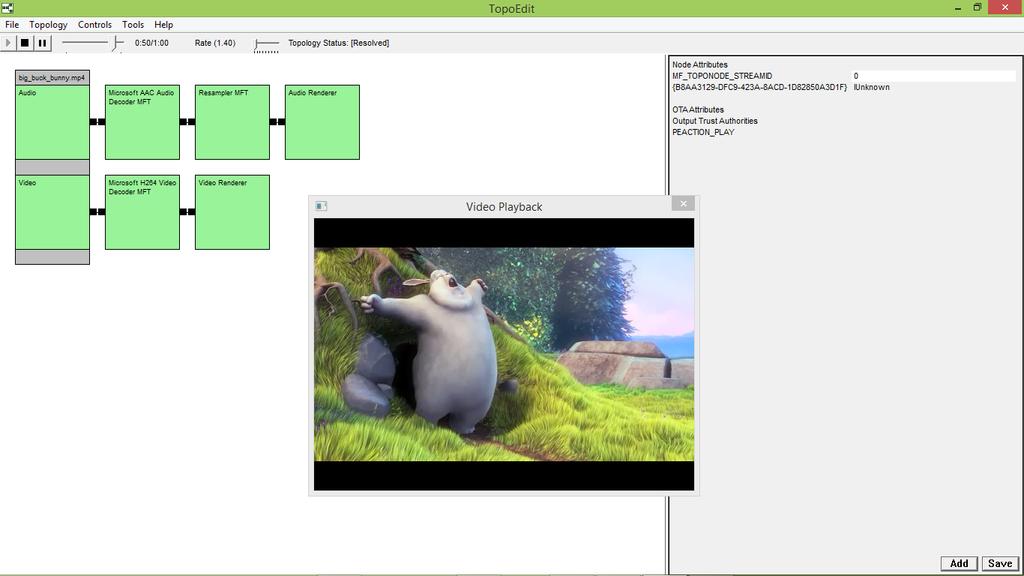Viewport: 1024px width, 576px height.
Task: Click connector between AAC Decoder and Resampler
Action: (187, 122)
